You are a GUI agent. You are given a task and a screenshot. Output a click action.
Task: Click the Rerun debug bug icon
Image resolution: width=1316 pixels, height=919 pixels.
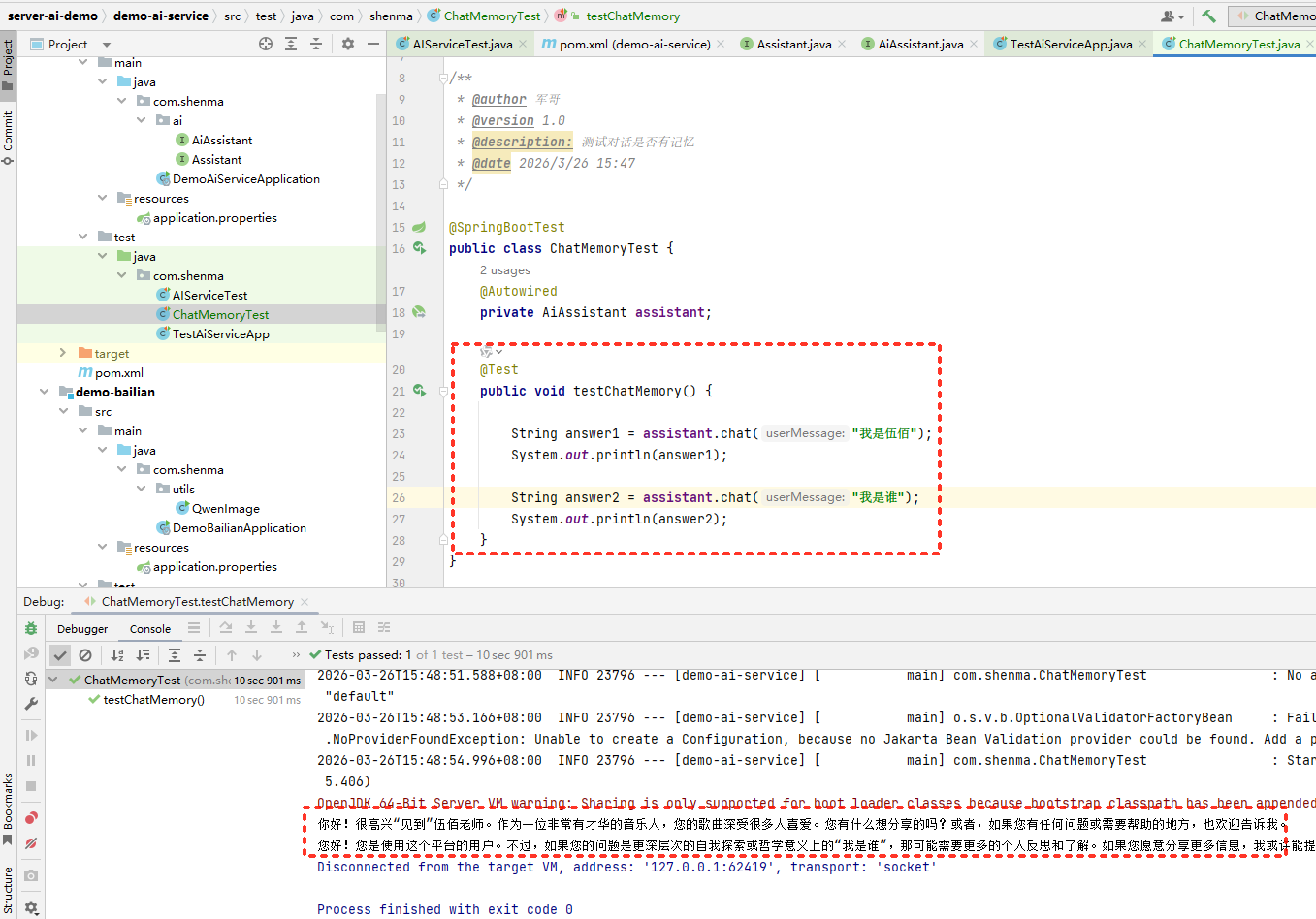pyautogui.click(x=31, y=628)
